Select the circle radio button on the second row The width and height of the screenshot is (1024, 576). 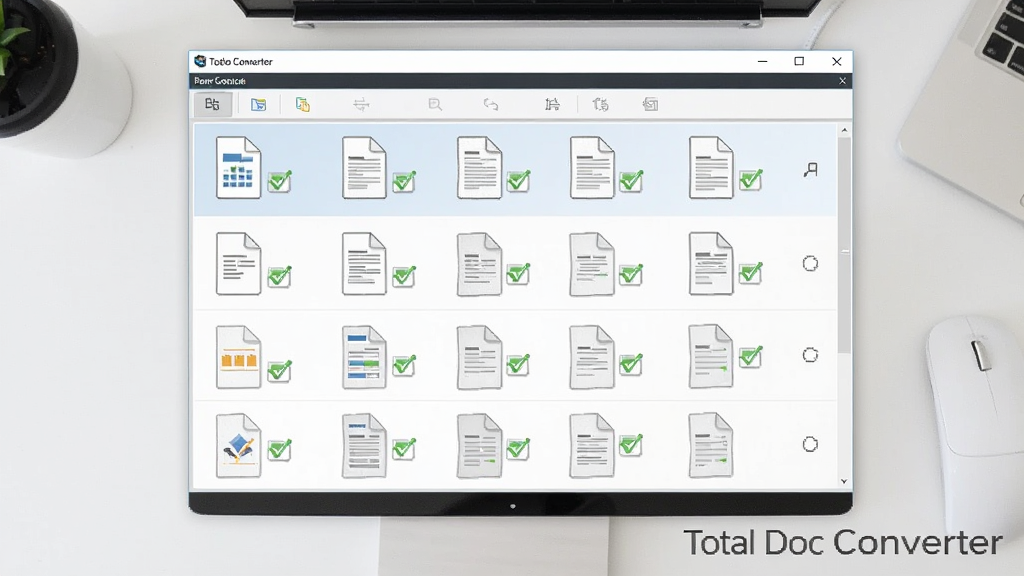pyautogui.click(x=810, y=264)
